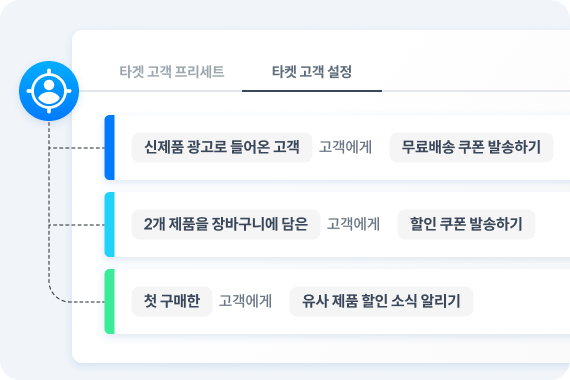Click the green color bar of first-purchase rule
The image size is (570, 380).
109,301
